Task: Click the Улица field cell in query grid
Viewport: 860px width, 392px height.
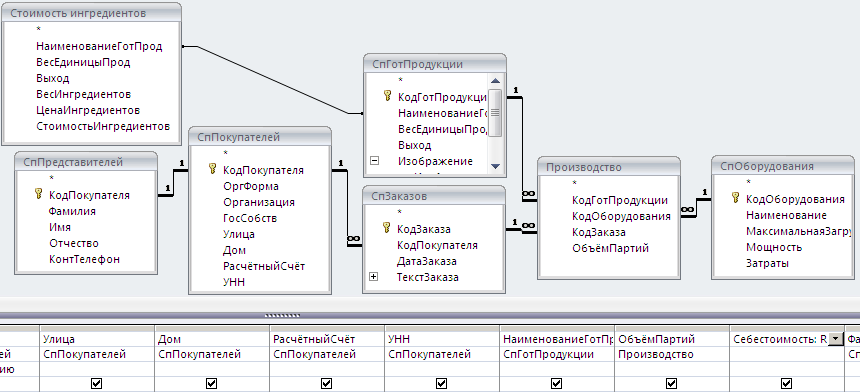Action: coord(98,339)
